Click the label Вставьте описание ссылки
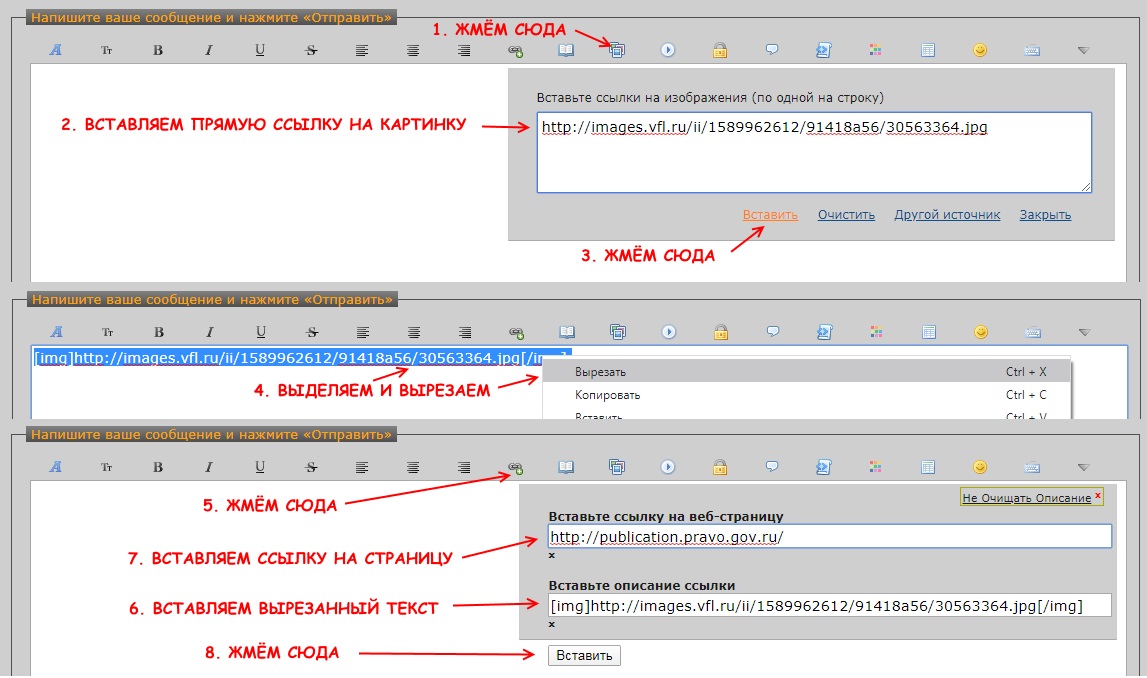Viewport: 1147px width, 678px height. (x=642, y=586)
